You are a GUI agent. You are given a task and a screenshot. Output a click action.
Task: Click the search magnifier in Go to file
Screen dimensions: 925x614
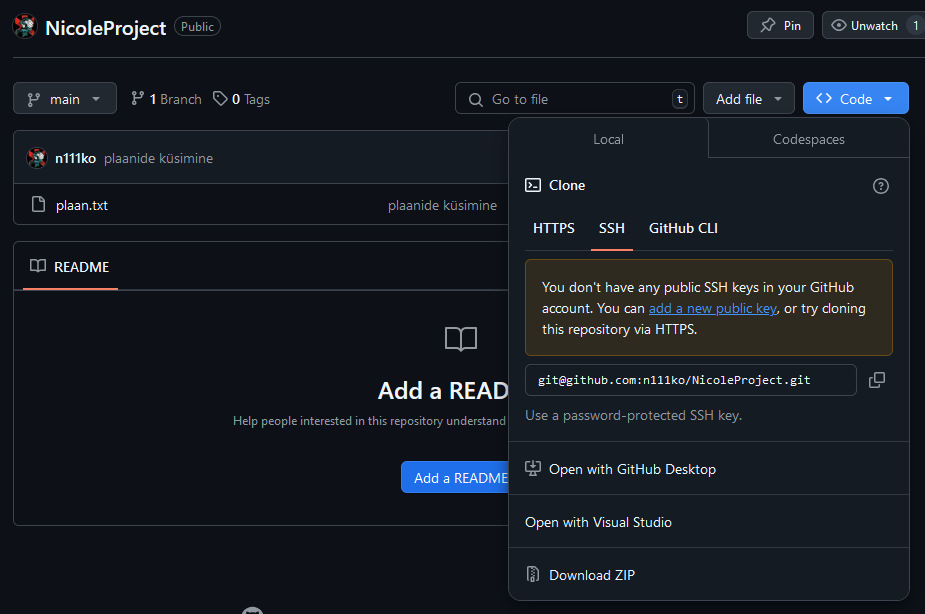475,99
